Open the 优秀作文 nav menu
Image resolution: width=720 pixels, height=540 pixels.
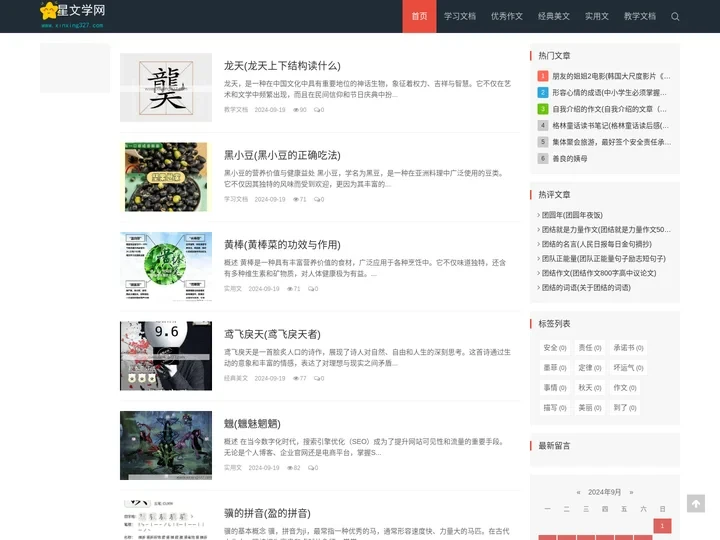(x=506, y=17)
